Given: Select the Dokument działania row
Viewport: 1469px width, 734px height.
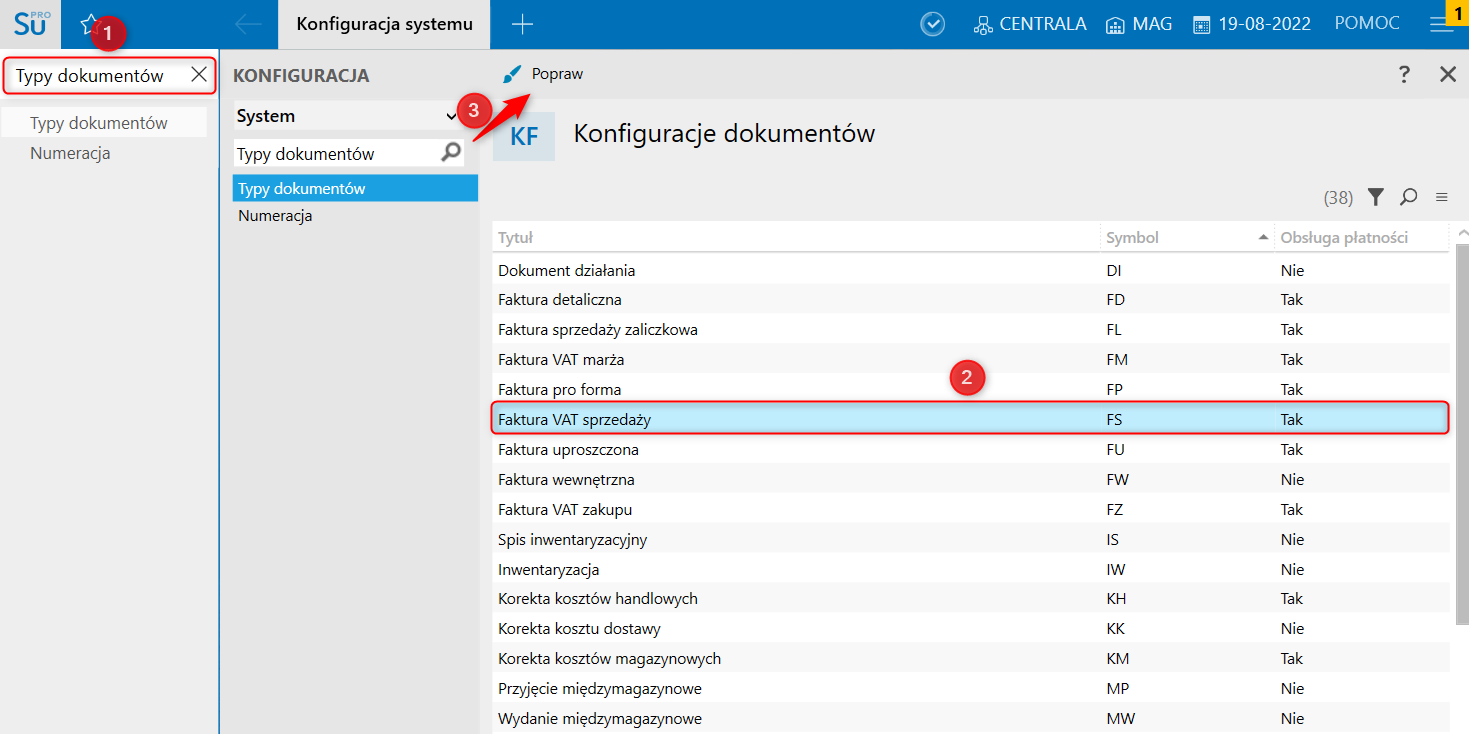Looking at the screenshot, I should [971, 270].
